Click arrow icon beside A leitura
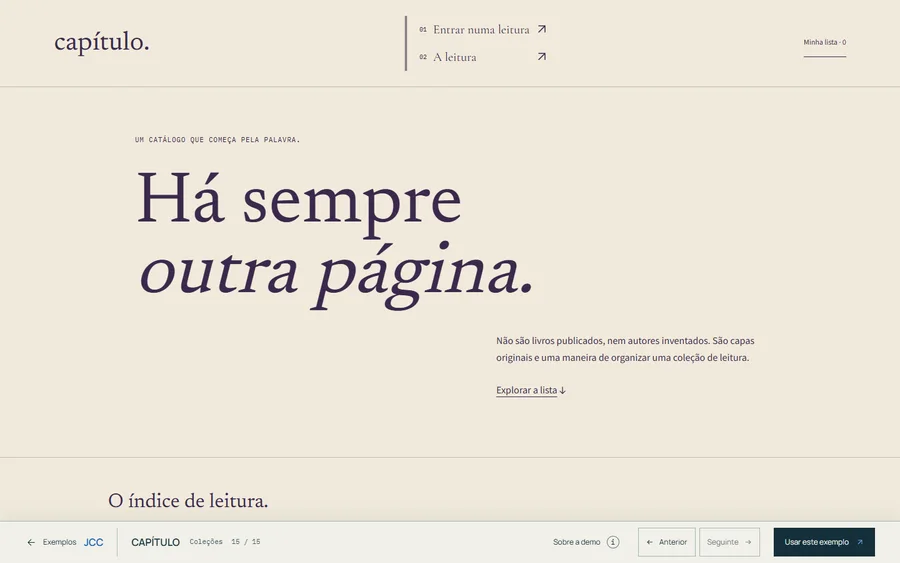Screen dimensions: 900x563 541,57
